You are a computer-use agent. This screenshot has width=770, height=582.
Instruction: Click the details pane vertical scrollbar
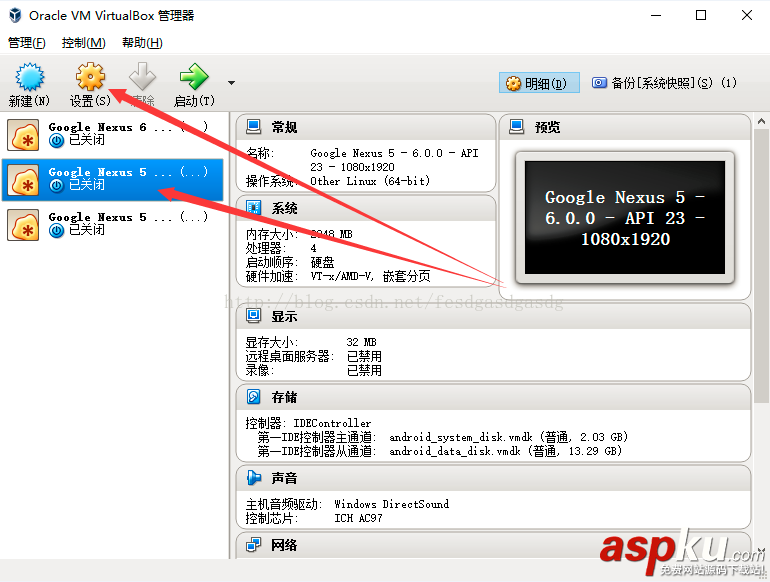pos(761,265)
